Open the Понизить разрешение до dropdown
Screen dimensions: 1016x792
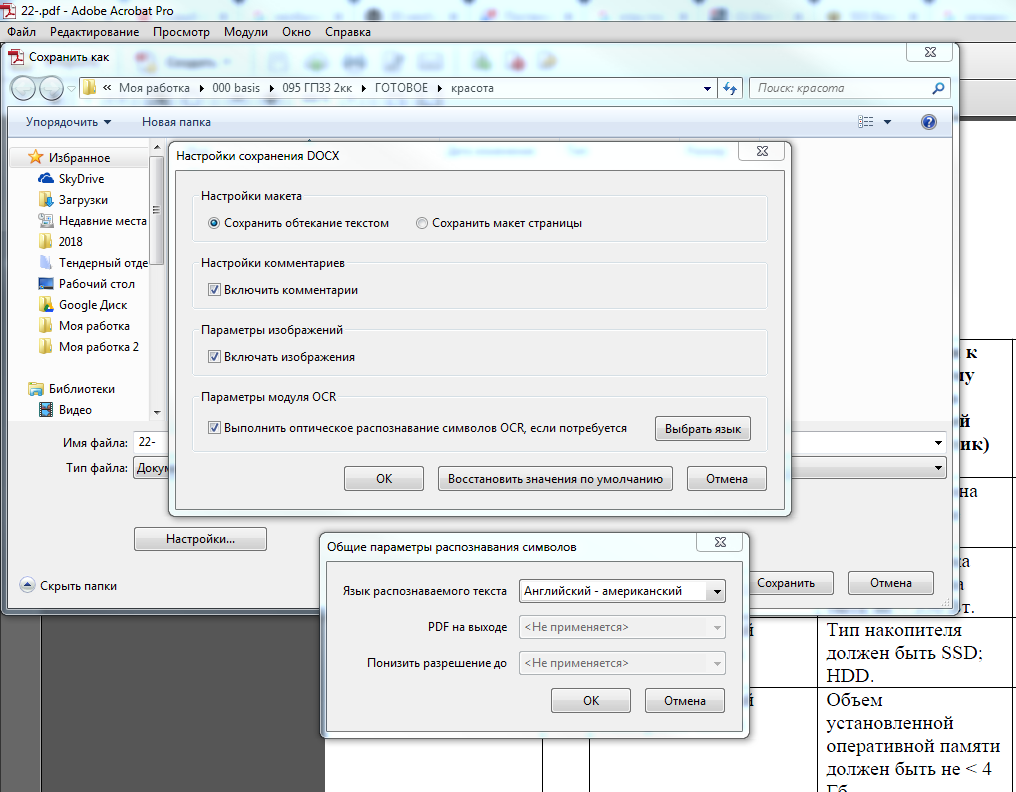pos(622,663)
